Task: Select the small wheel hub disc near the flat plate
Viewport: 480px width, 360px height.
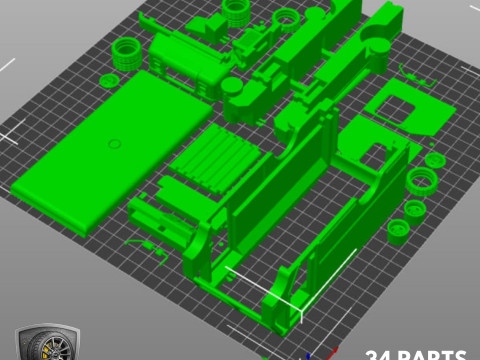Action: point(109,81)
